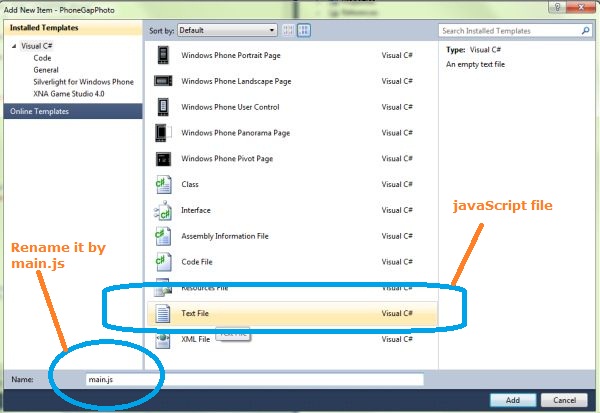
Task: Click the Windows Phone Panorama Page icon
Action: click(x=163, y=133)
